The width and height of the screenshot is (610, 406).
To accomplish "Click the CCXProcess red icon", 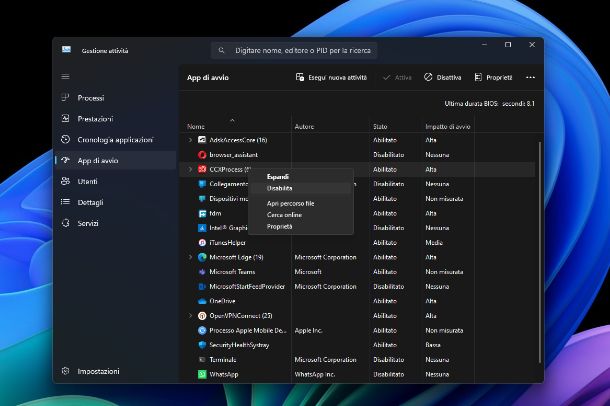I will point(202,169).
